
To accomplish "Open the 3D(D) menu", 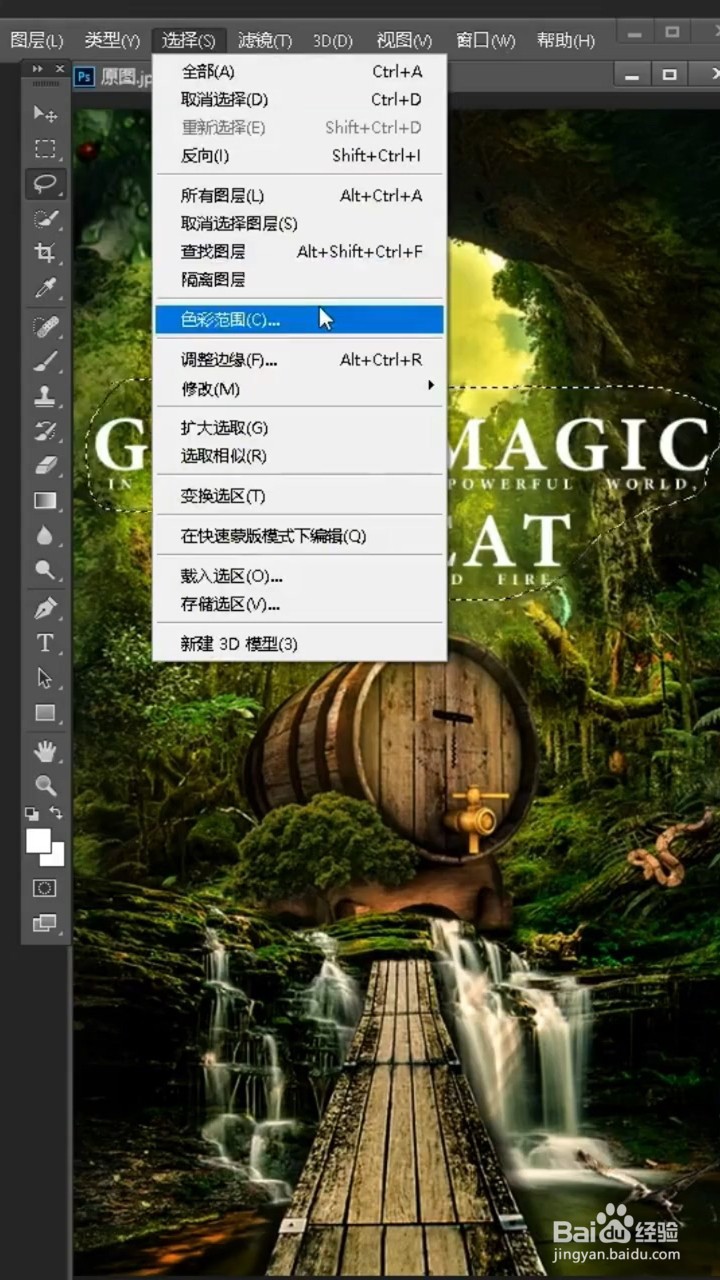I will tap(333, 40).
